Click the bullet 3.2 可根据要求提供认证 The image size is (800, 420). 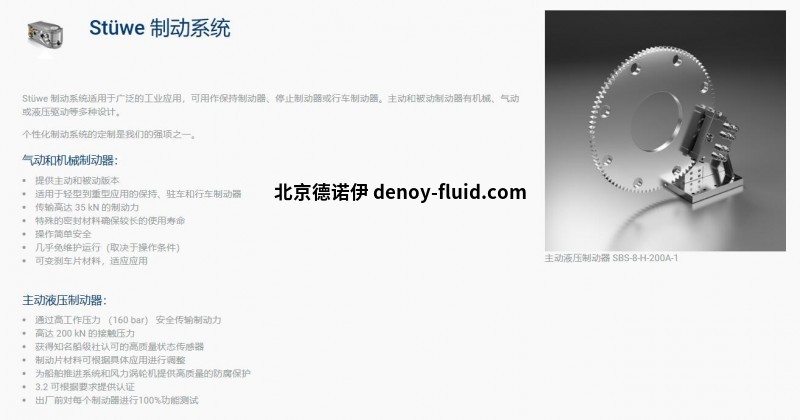(x=85, y=387)
